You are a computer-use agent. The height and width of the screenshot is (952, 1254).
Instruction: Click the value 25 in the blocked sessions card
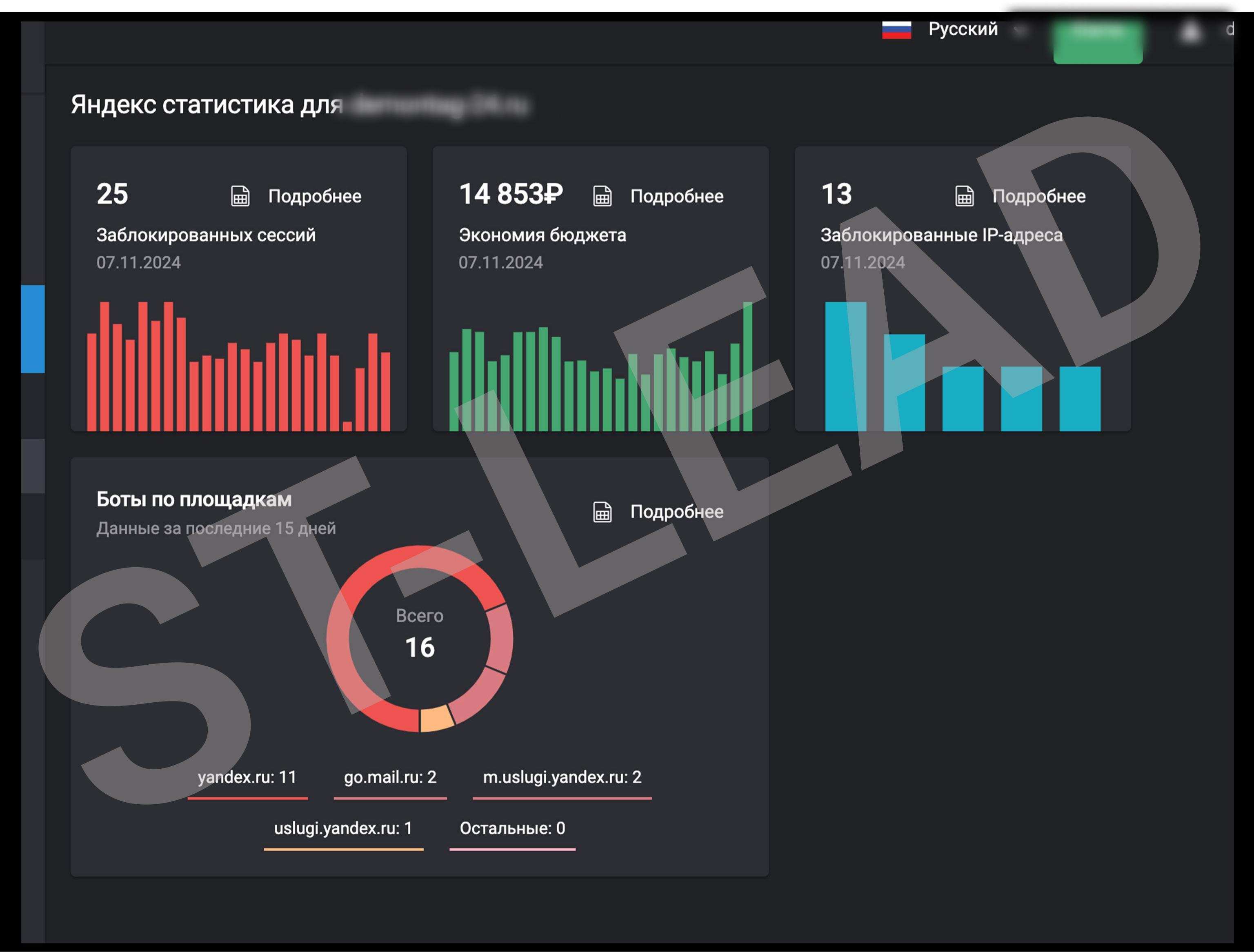[x=112, y=194]
